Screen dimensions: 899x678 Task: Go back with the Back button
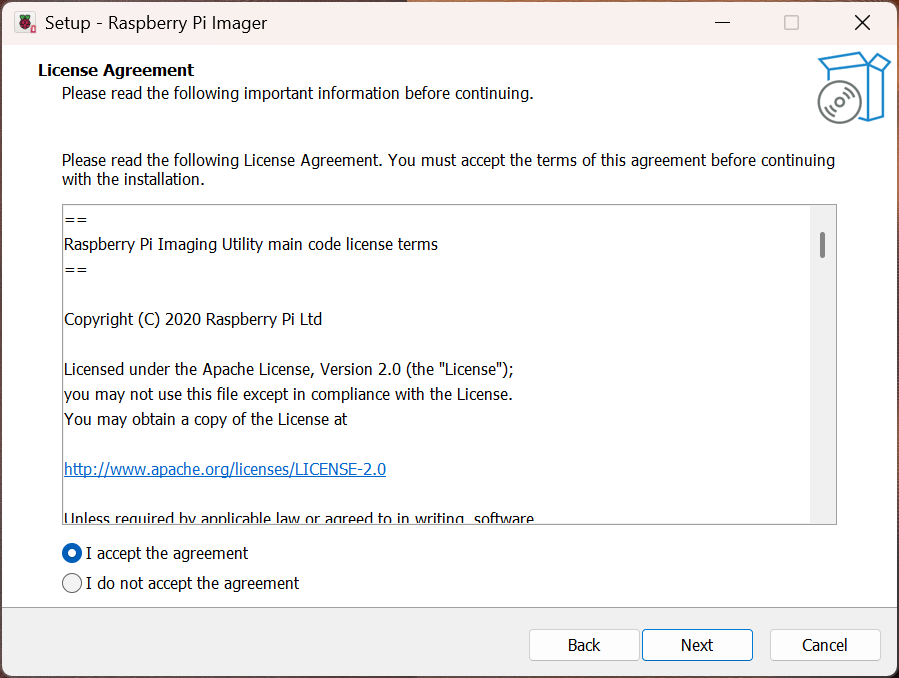[x=584, y=645]
